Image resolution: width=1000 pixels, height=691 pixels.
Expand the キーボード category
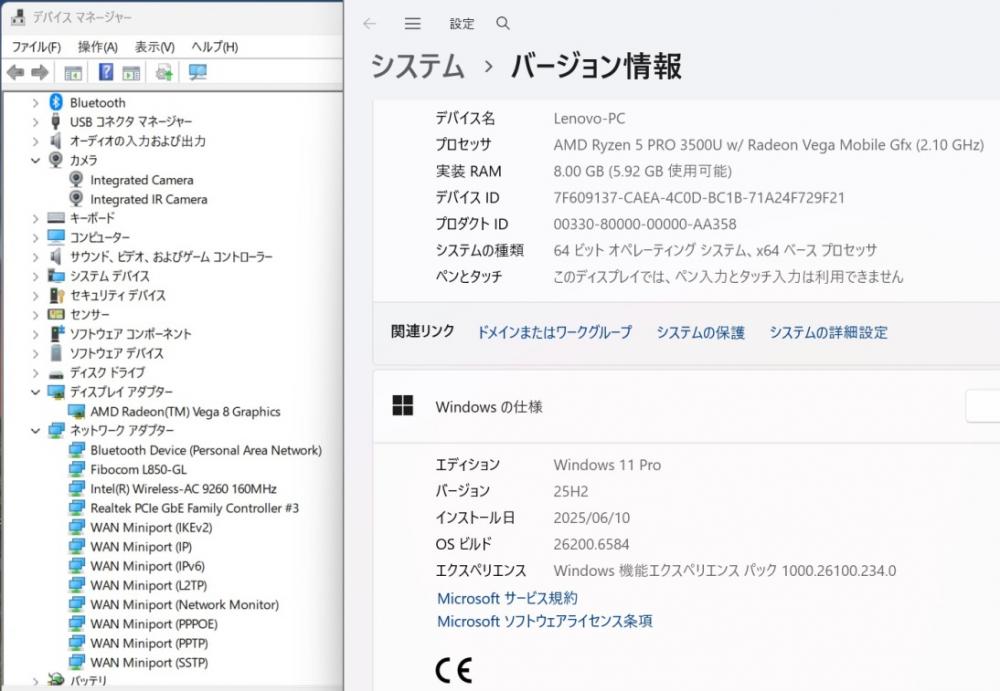36,218
